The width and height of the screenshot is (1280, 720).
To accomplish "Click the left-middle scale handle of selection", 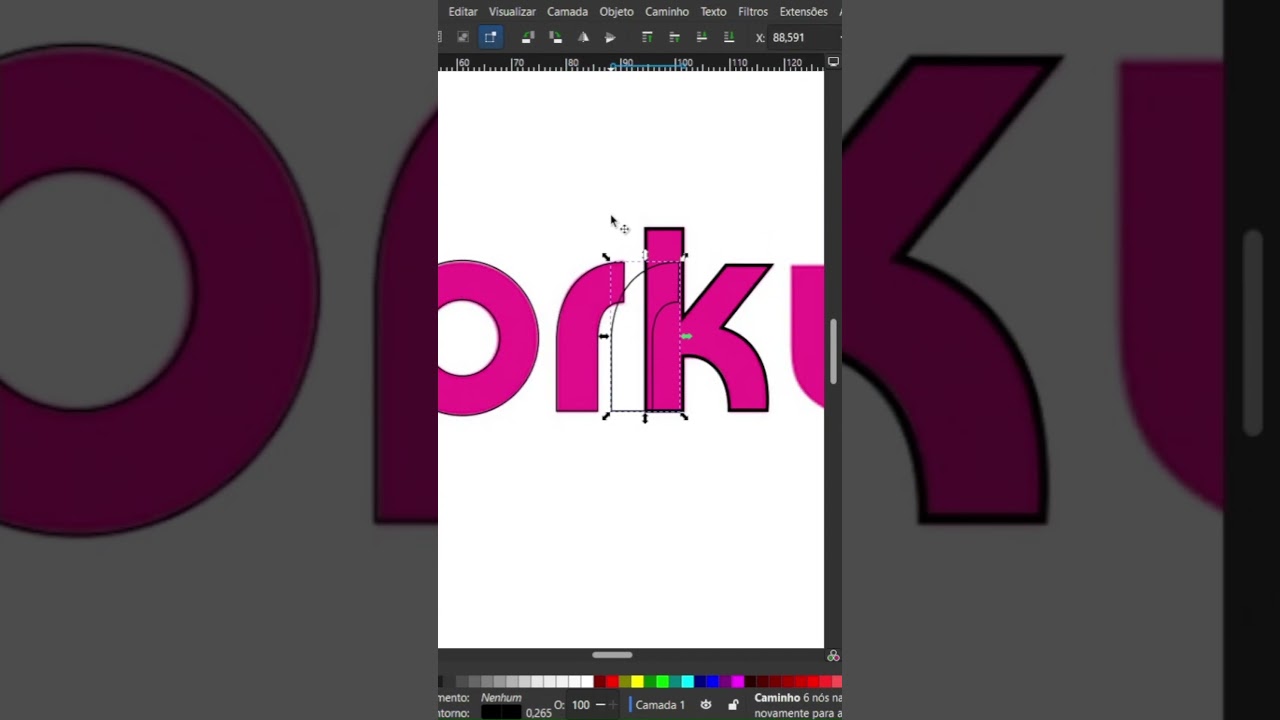I will tap(604, 337).
